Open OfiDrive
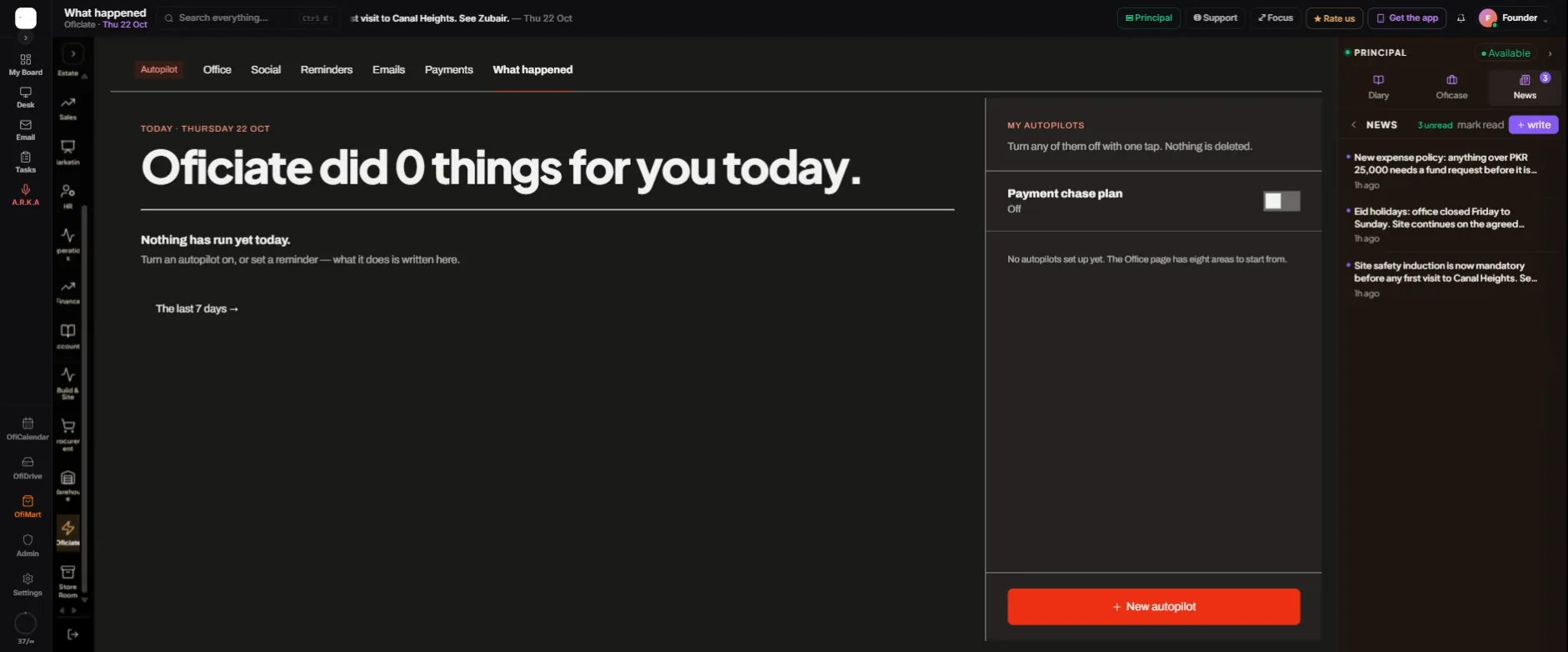This screenshot has height=652, width=1568. (27, 469)
